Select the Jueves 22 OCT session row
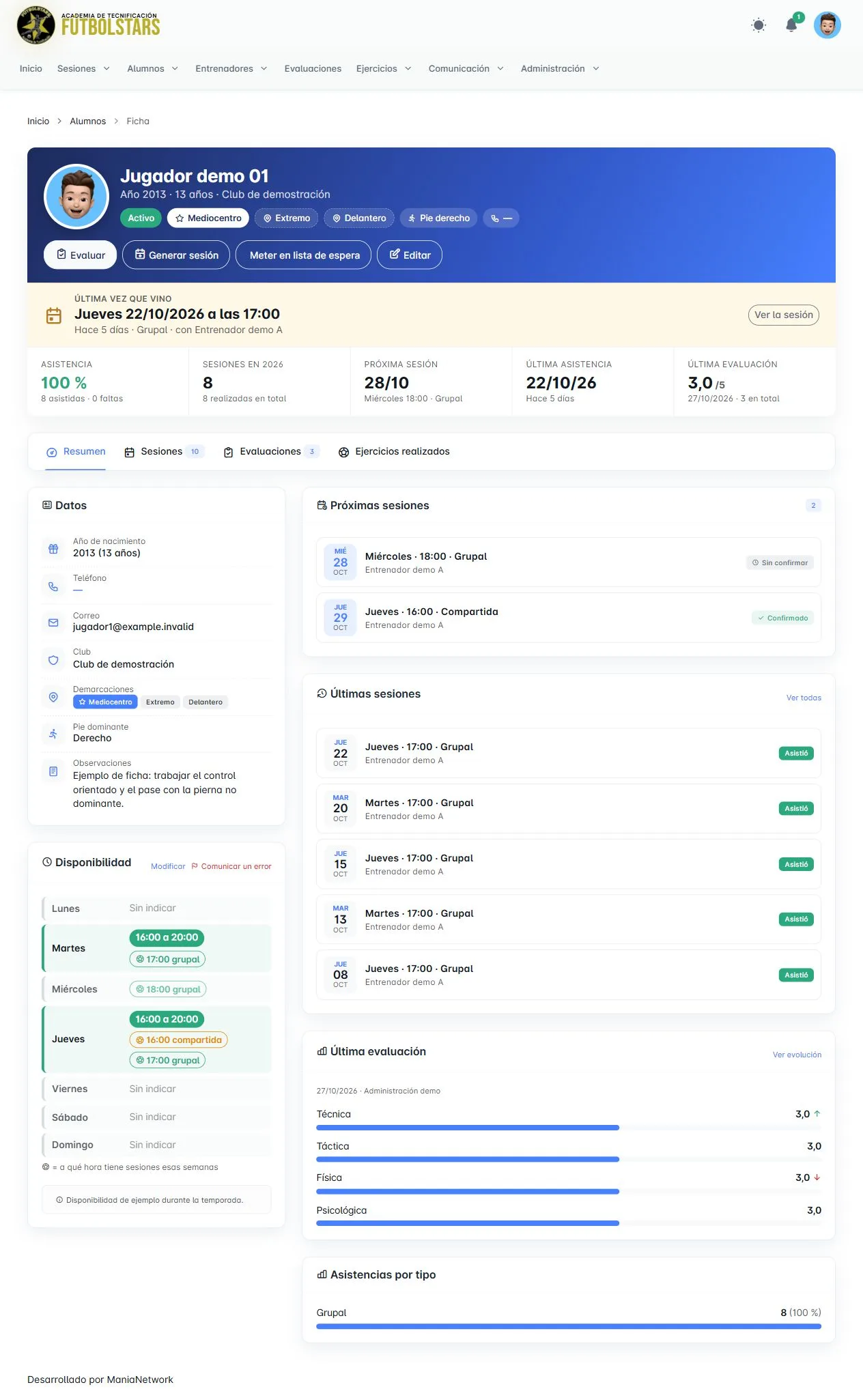This screenshot has width=863, height=1400. click(568, 753)
